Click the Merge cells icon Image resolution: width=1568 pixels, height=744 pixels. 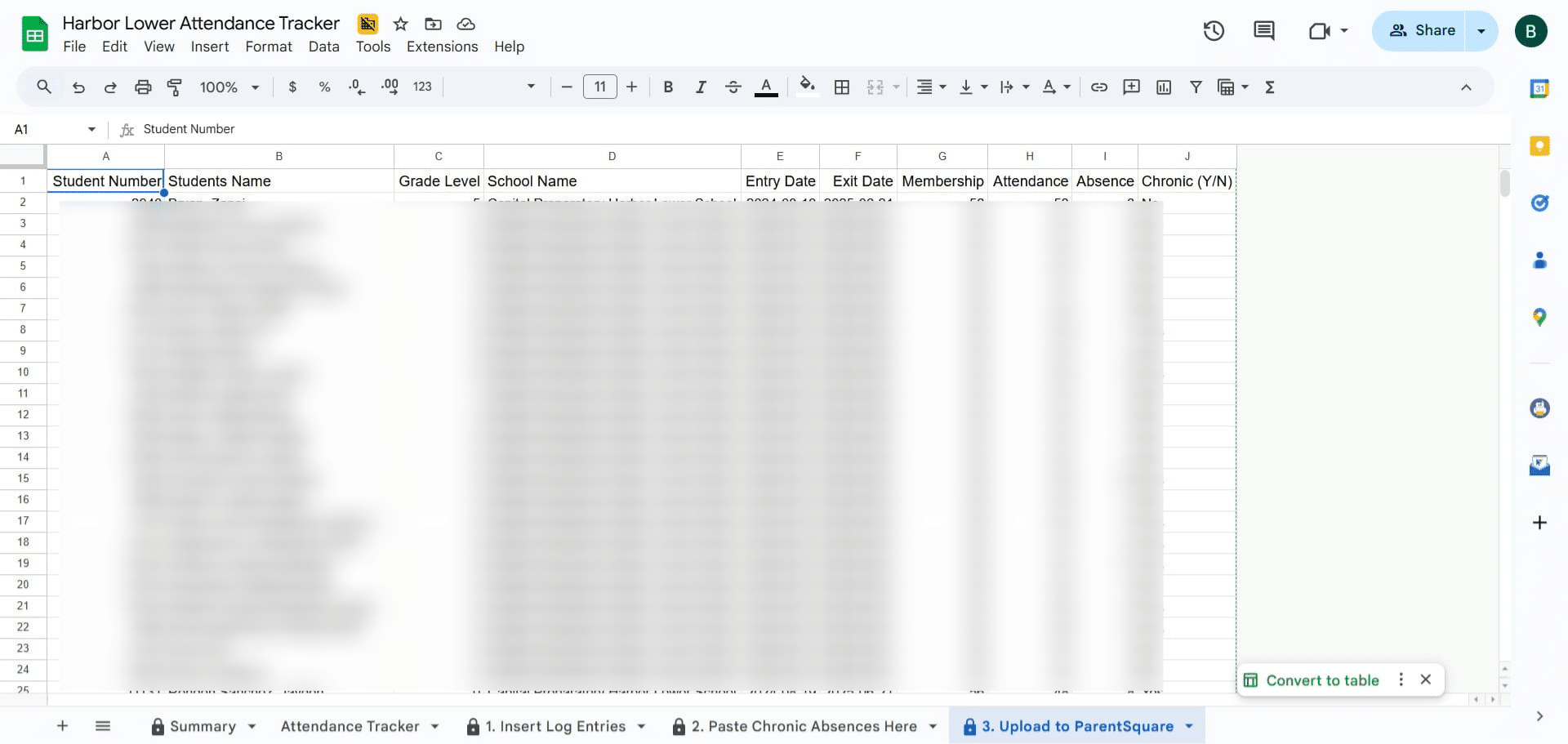pos(875,87)
